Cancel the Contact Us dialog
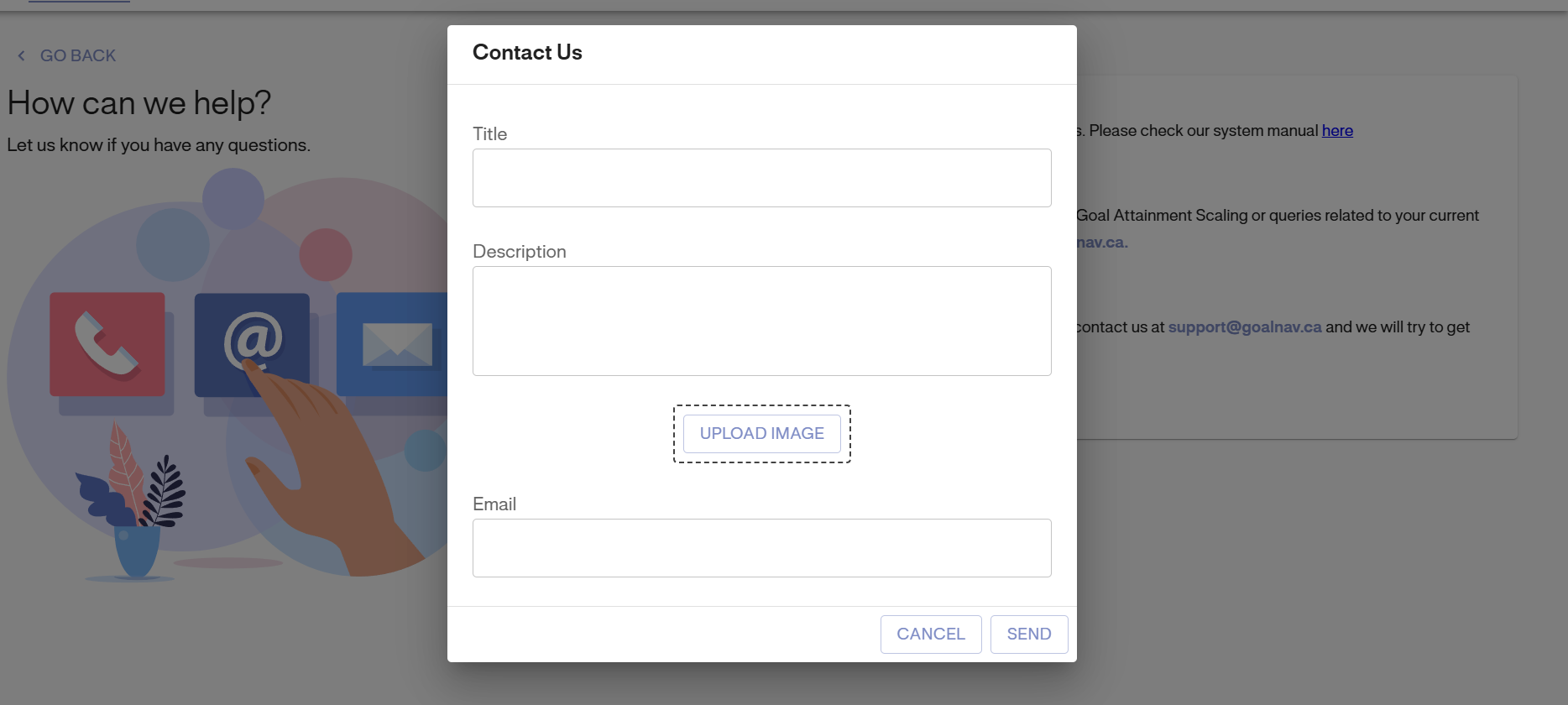Screen dimensions: 1568x705 (930, 634)
